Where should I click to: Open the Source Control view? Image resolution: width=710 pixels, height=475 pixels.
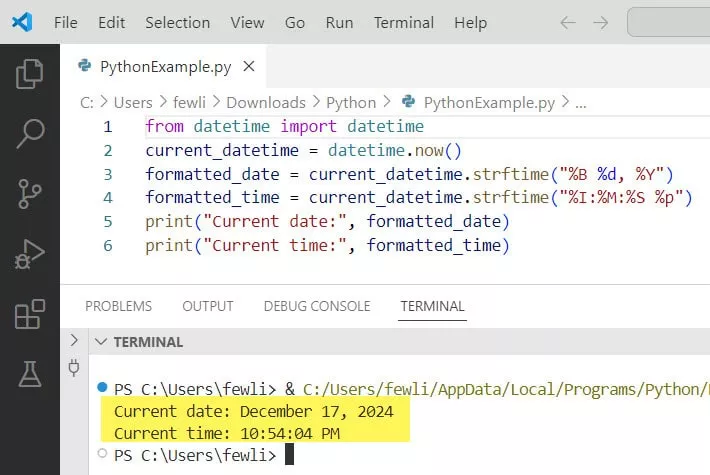pos(30,194)
